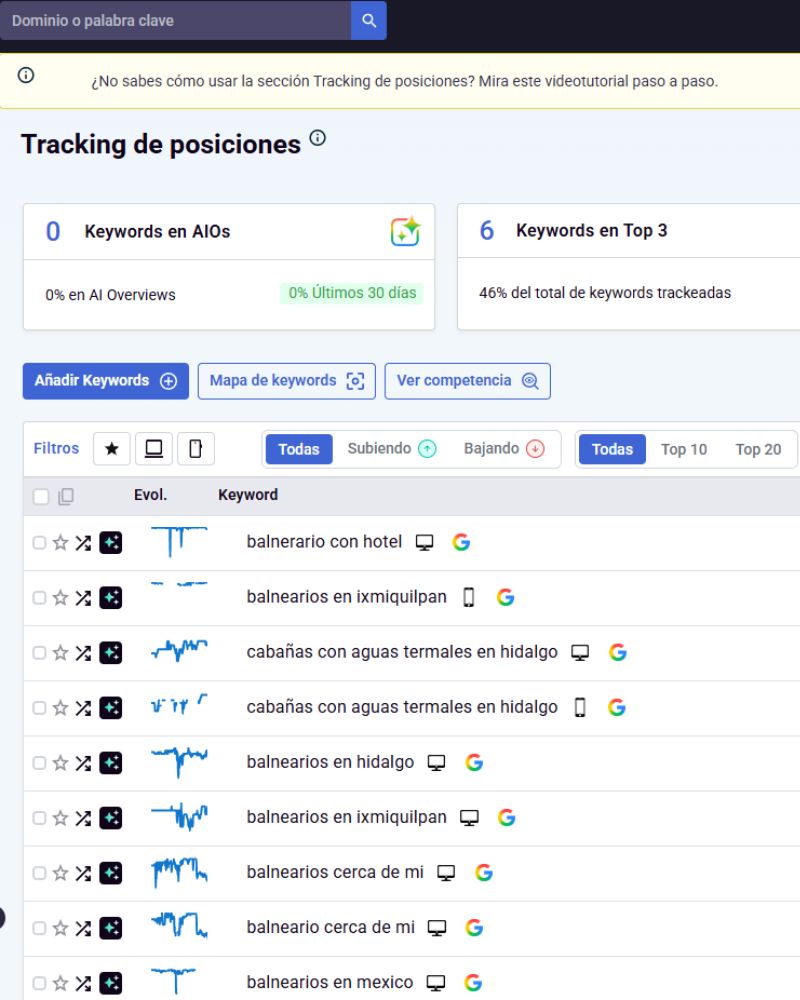Filter by mobile device icon button
The height and width of the screenshot is (1000, 800).
click(x=196, y=449)
